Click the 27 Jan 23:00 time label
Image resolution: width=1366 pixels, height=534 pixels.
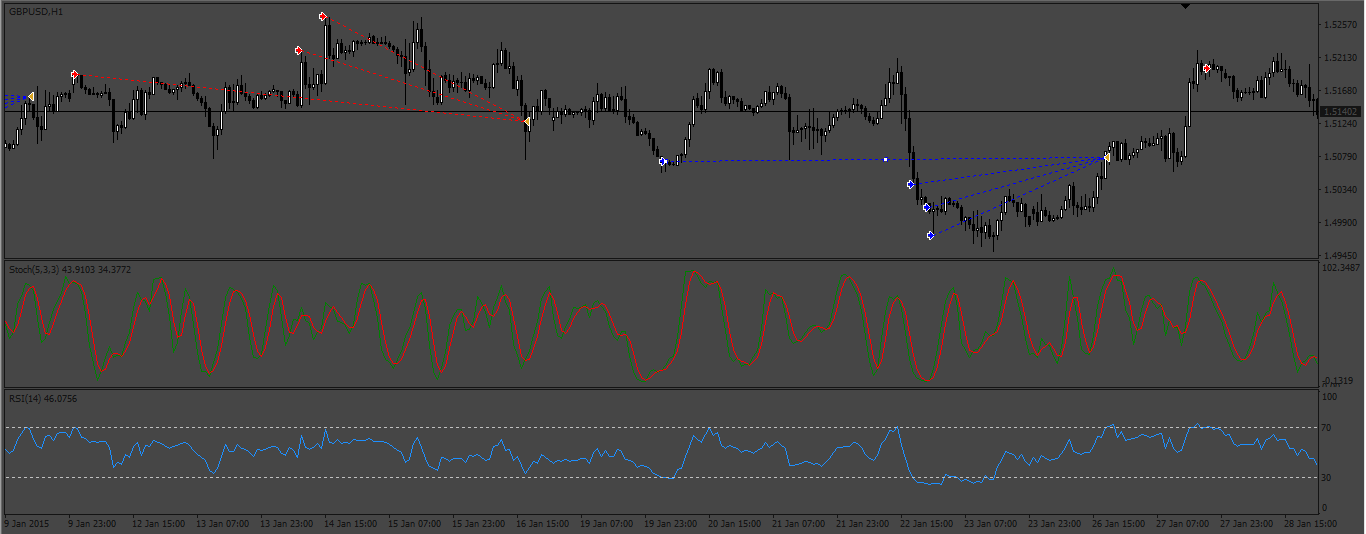(1247, 523)
